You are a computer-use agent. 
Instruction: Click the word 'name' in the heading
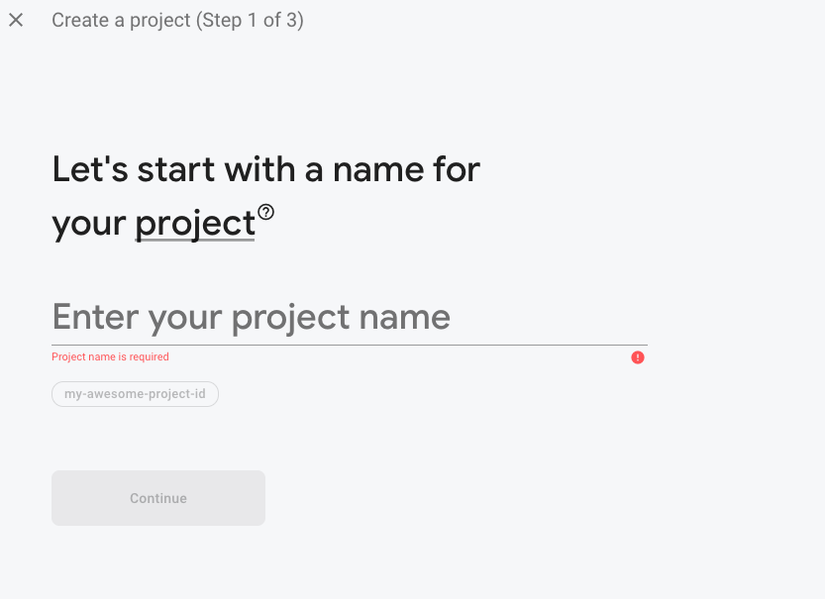(380, 169)
